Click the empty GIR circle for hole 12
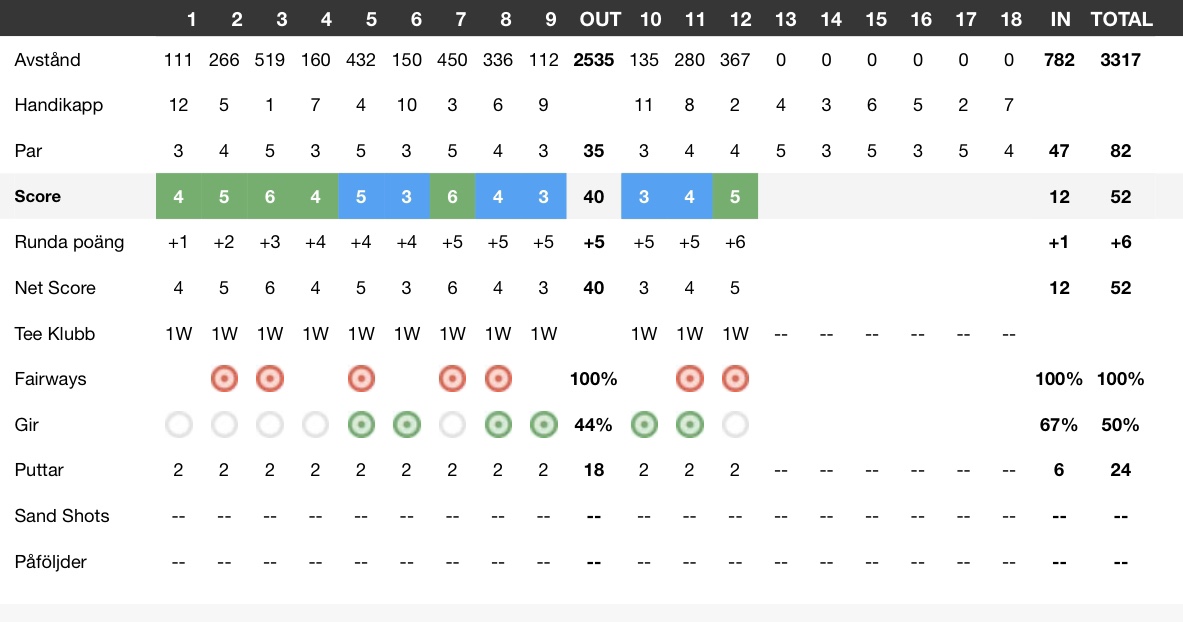The height and width of the screenshot is (622, 1183). (735, 425)
